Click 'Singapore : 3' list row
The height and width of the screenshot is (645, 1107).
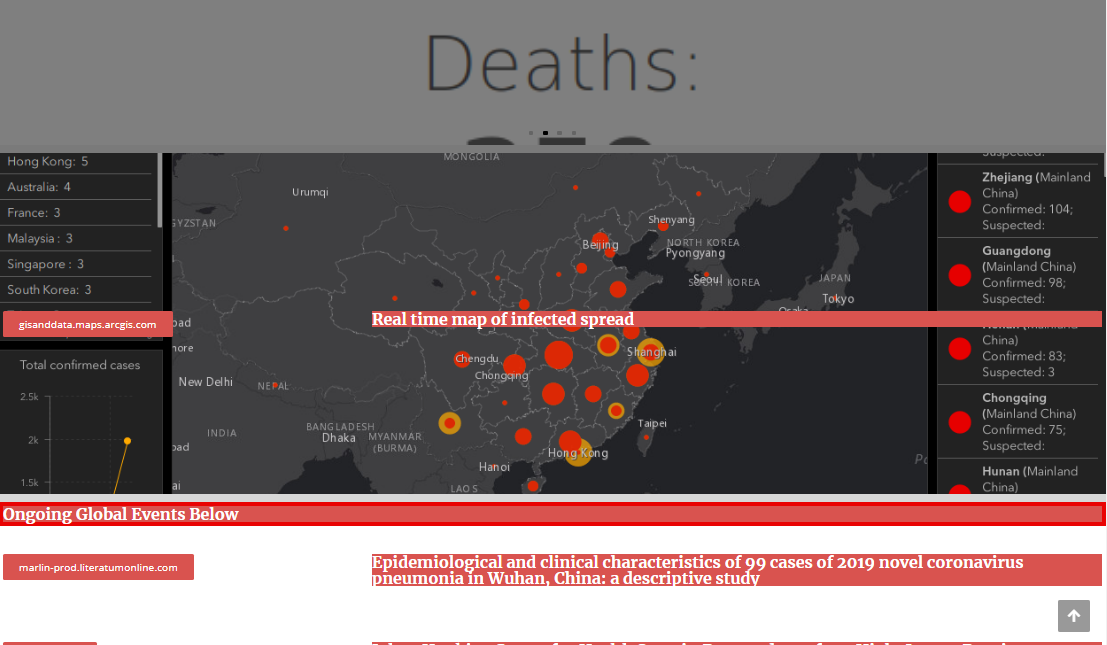click(76, 264)
